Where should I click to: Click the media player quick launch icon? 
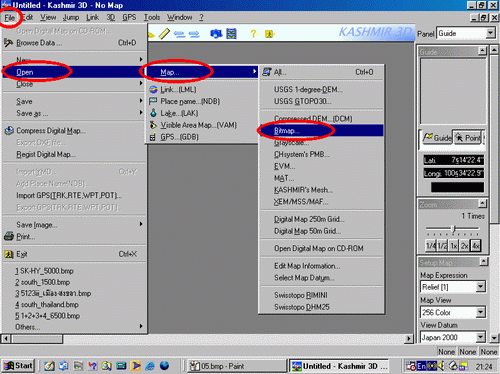136,366
